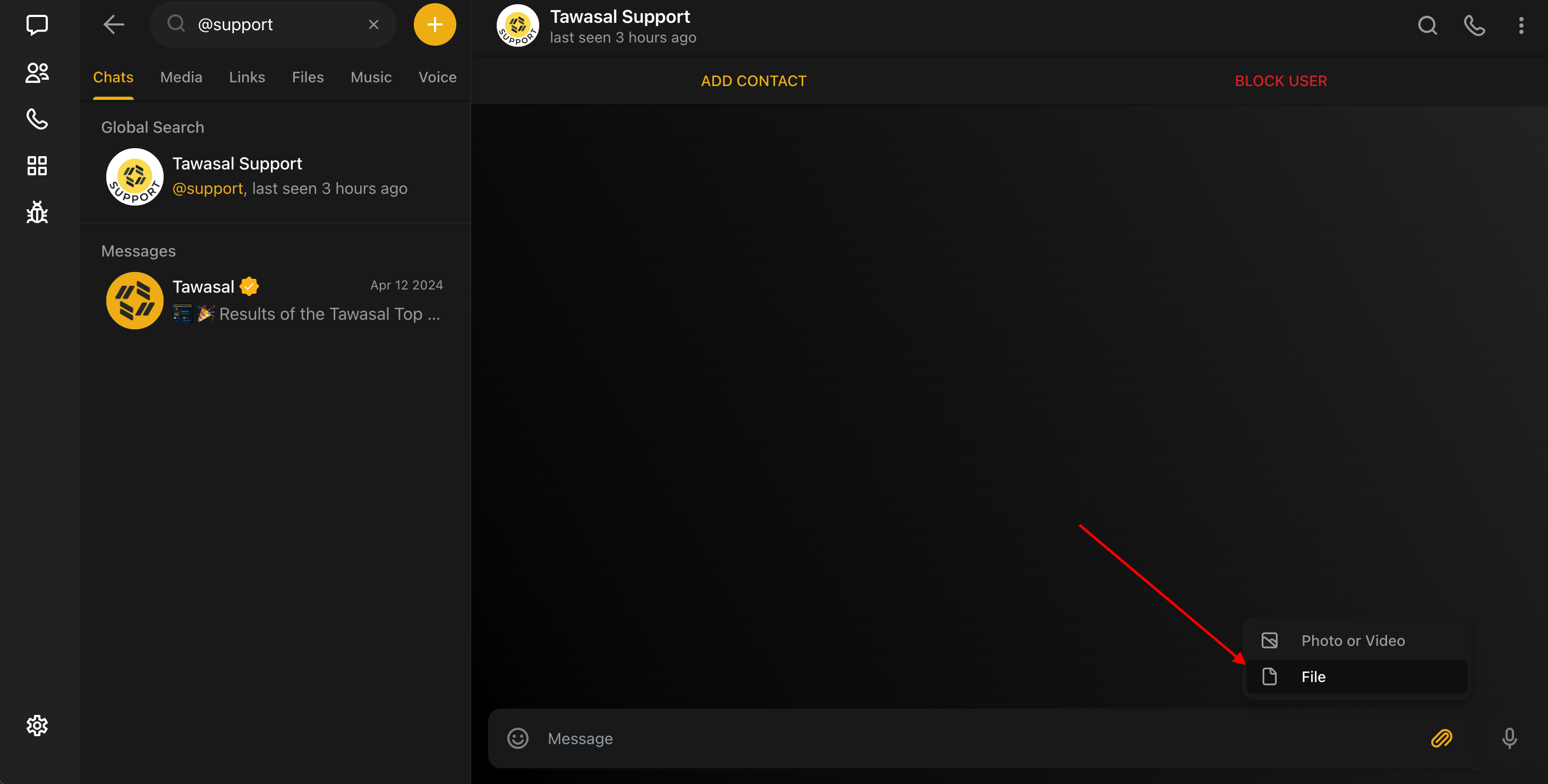This screenshot has height=784, width=1548.
Task: Click Tawasal Support avatar in search results
Action: click(134, 177)
